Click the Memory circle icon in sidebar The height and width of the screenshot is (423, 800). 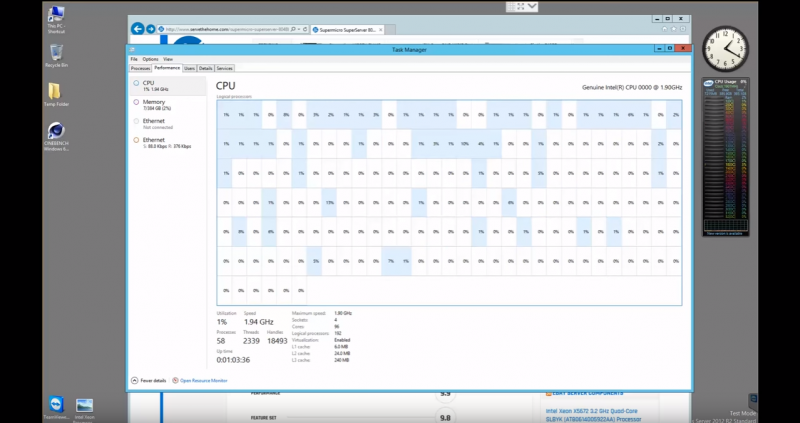[x=136, y=102]
